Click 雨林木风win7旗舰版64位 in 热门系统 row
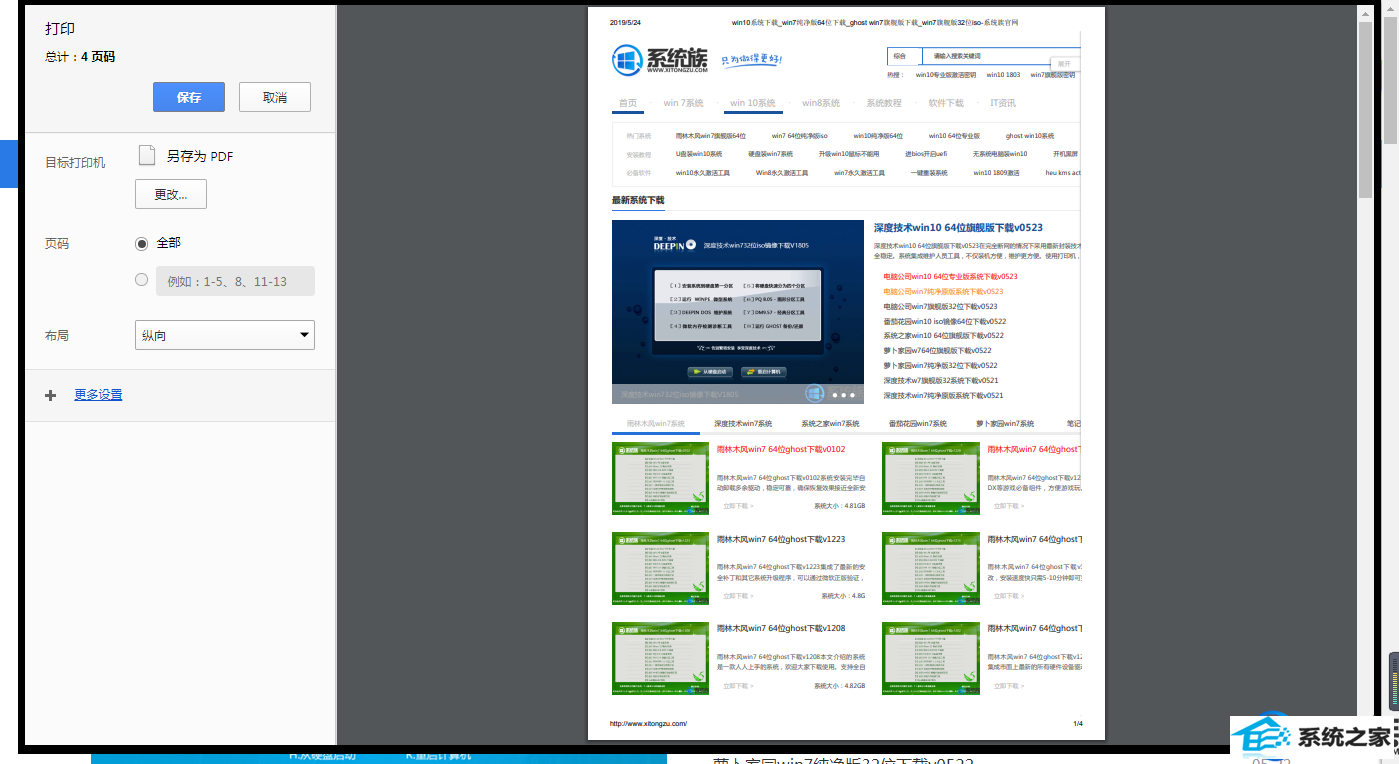Viewport: 1399px width, 764px height. pos(711,136)
